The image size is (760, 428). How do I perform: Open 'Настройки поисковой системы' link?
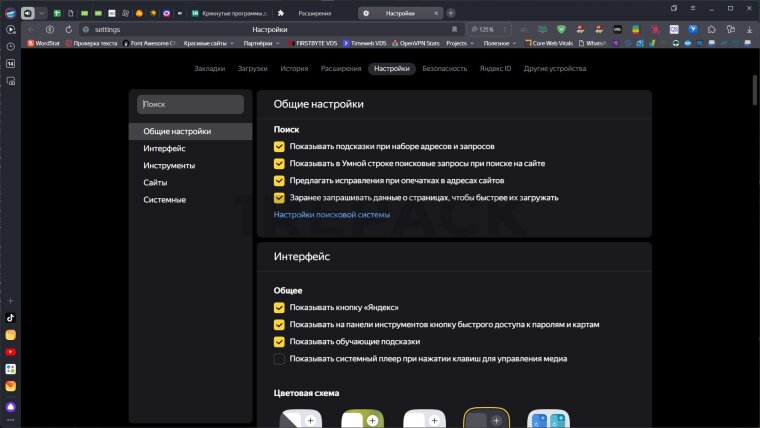[x=331, y=215]
